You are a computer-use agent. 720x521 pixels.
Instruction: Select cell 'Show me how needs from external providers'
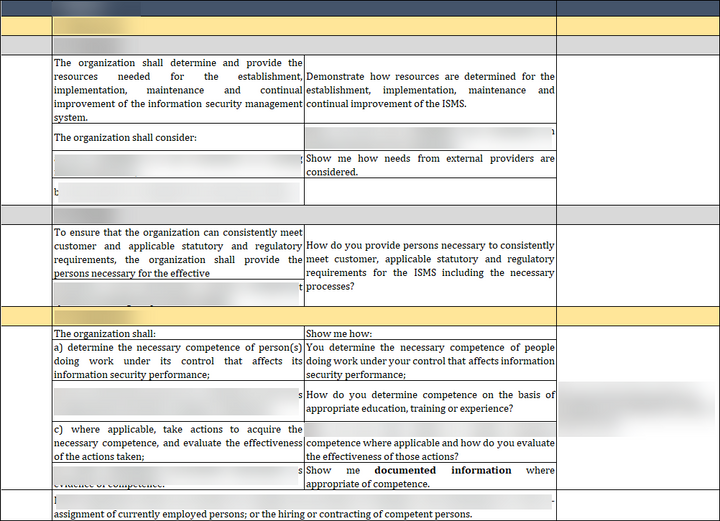(430, 165)
